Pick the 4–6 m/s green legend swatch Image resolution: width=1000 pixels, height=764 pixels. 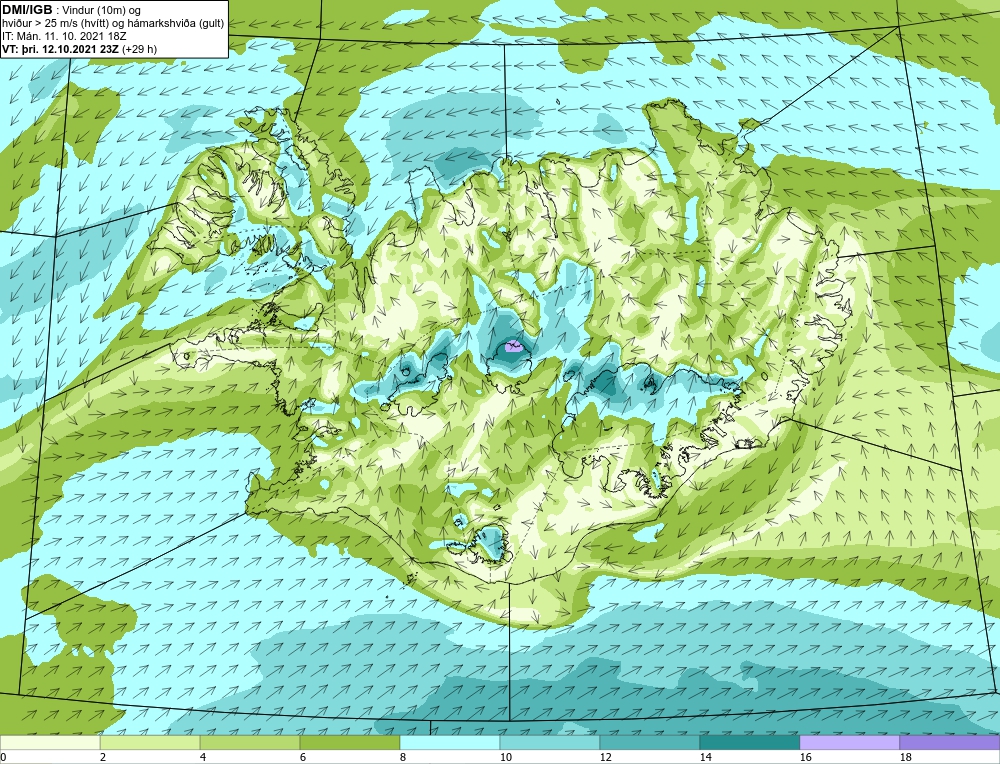point(250,742)
